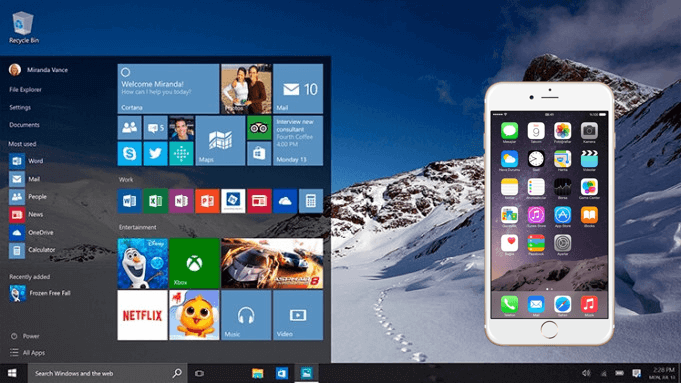Open the Store icon in taskbar
Viewport: 681px width, 383px height.
point(282,373)
